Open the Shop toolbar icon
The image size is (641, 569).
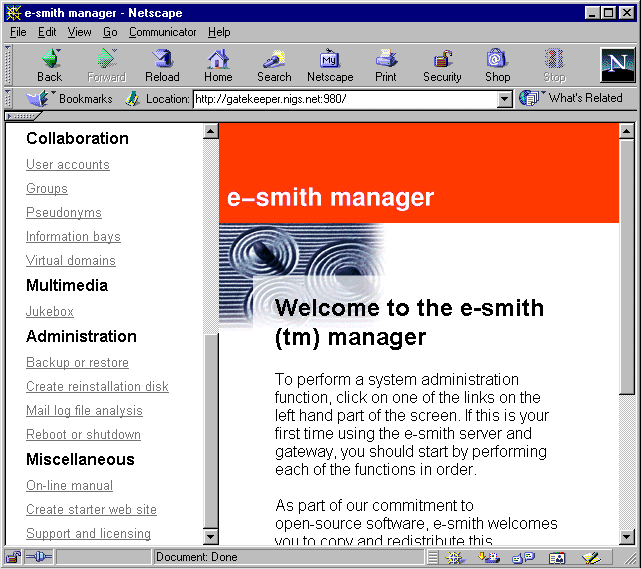point(497,58)
